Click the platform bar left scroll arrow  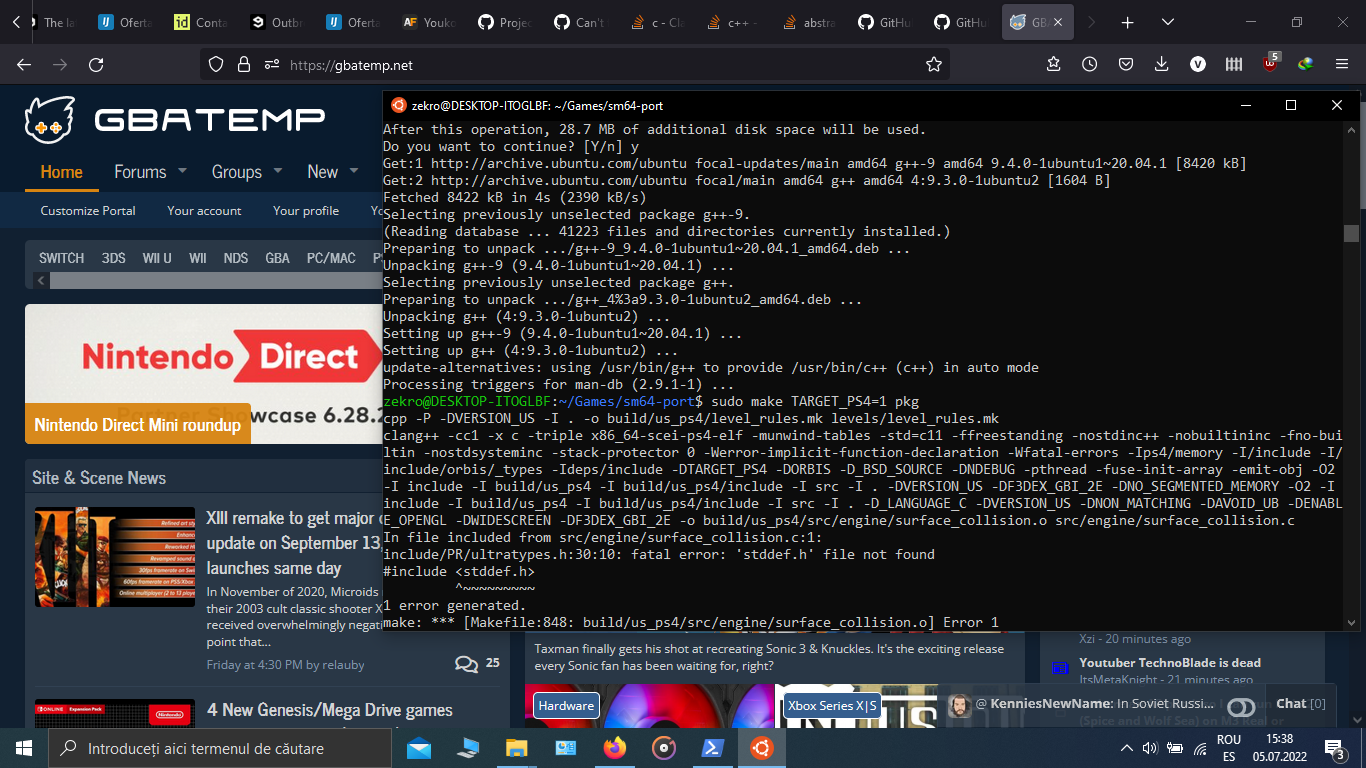[x=42, y=281]
